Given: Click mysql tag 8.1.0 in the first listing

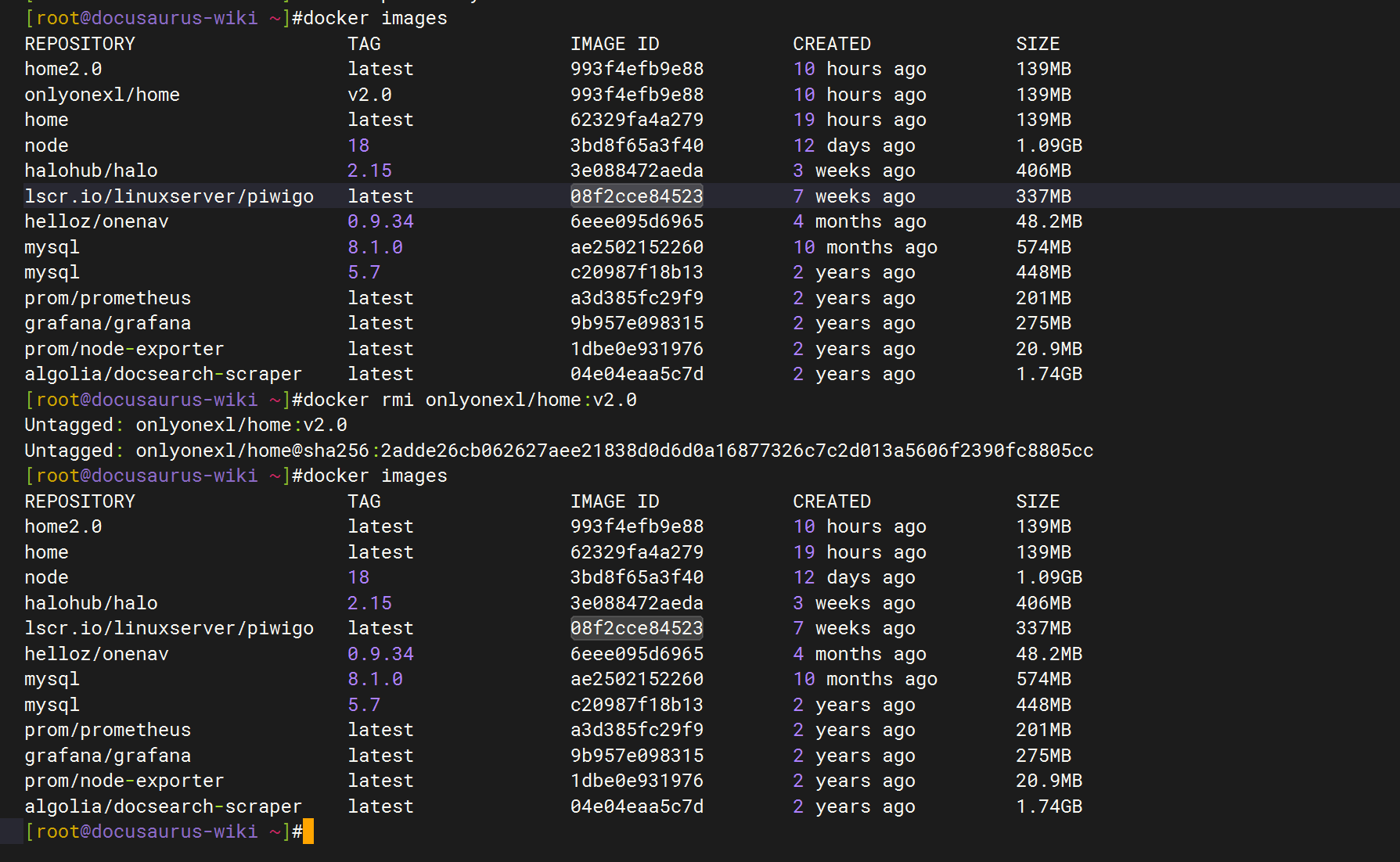Looking at the screenshot, I should coord(376,247).
